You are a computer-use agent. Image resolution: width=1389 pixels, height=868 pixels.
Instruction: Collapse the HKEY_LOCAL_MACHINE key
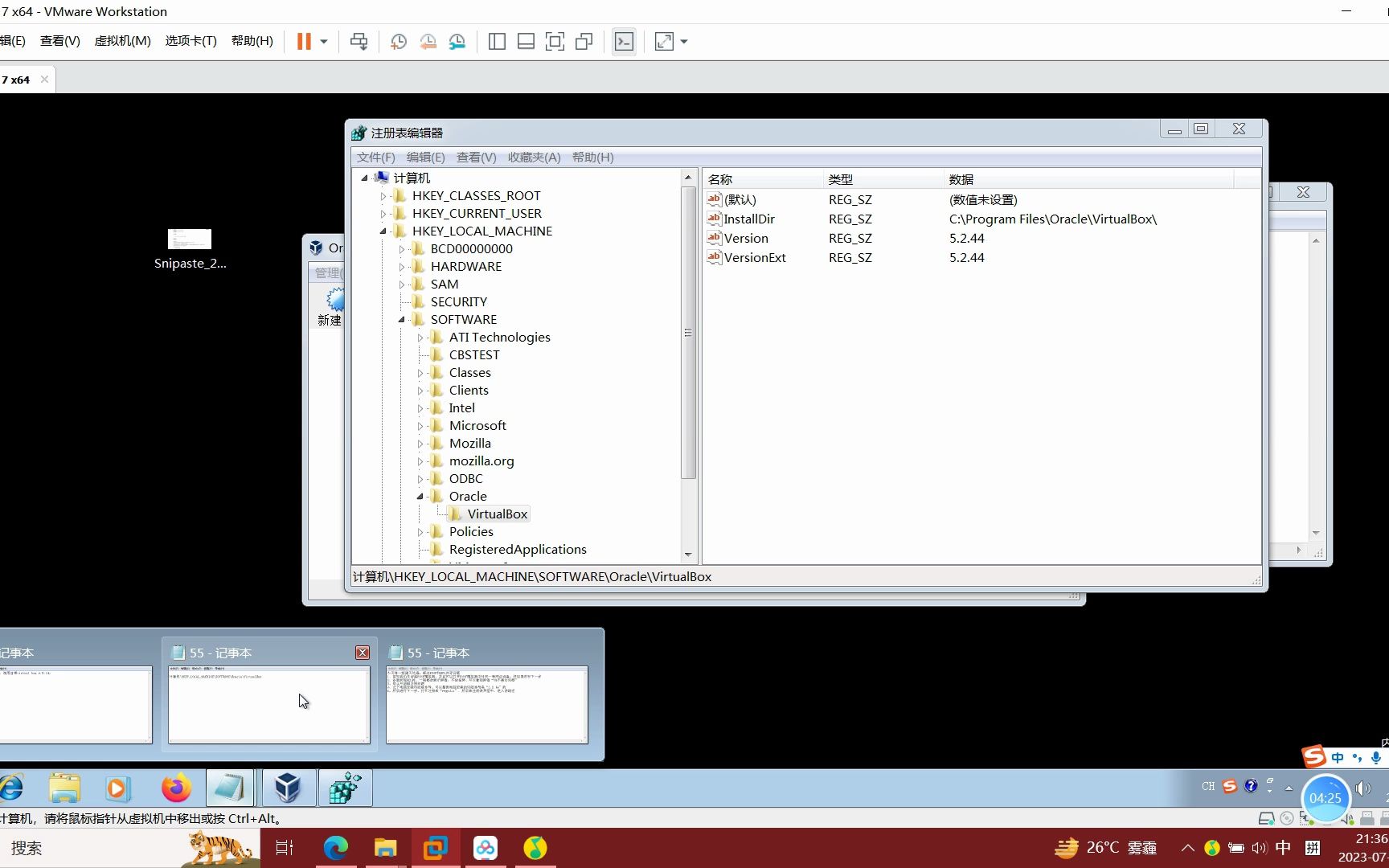click(x=383, y=231)
